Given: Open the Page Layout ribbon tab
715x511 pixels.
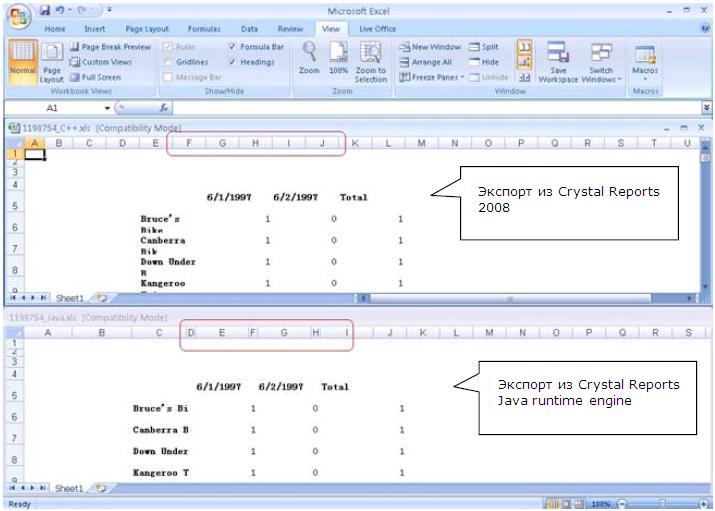Looking at the screenshot, I should click(147, 29).
